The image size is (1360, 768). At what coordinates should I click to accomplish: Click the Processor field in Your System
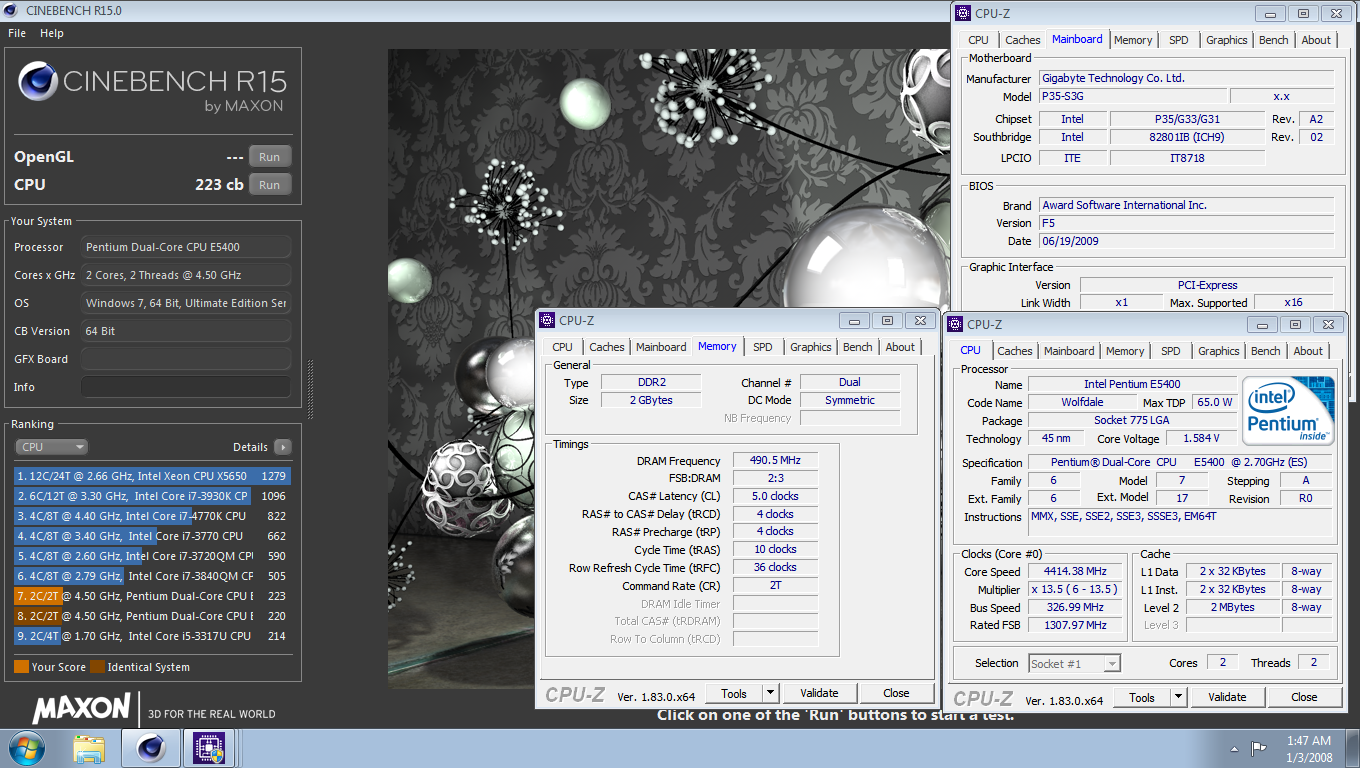(x=186, y=247)
